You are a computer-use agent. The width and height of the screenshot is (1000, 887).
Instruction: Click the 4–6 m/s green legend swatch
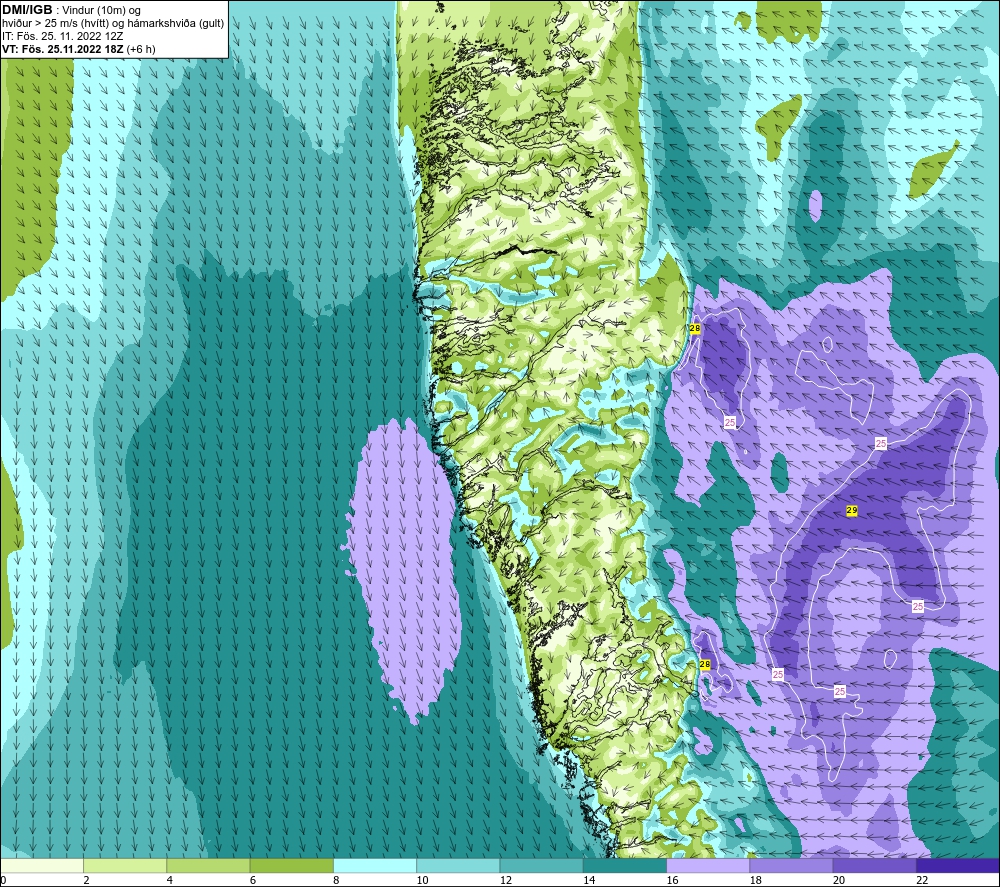point(208,865)
